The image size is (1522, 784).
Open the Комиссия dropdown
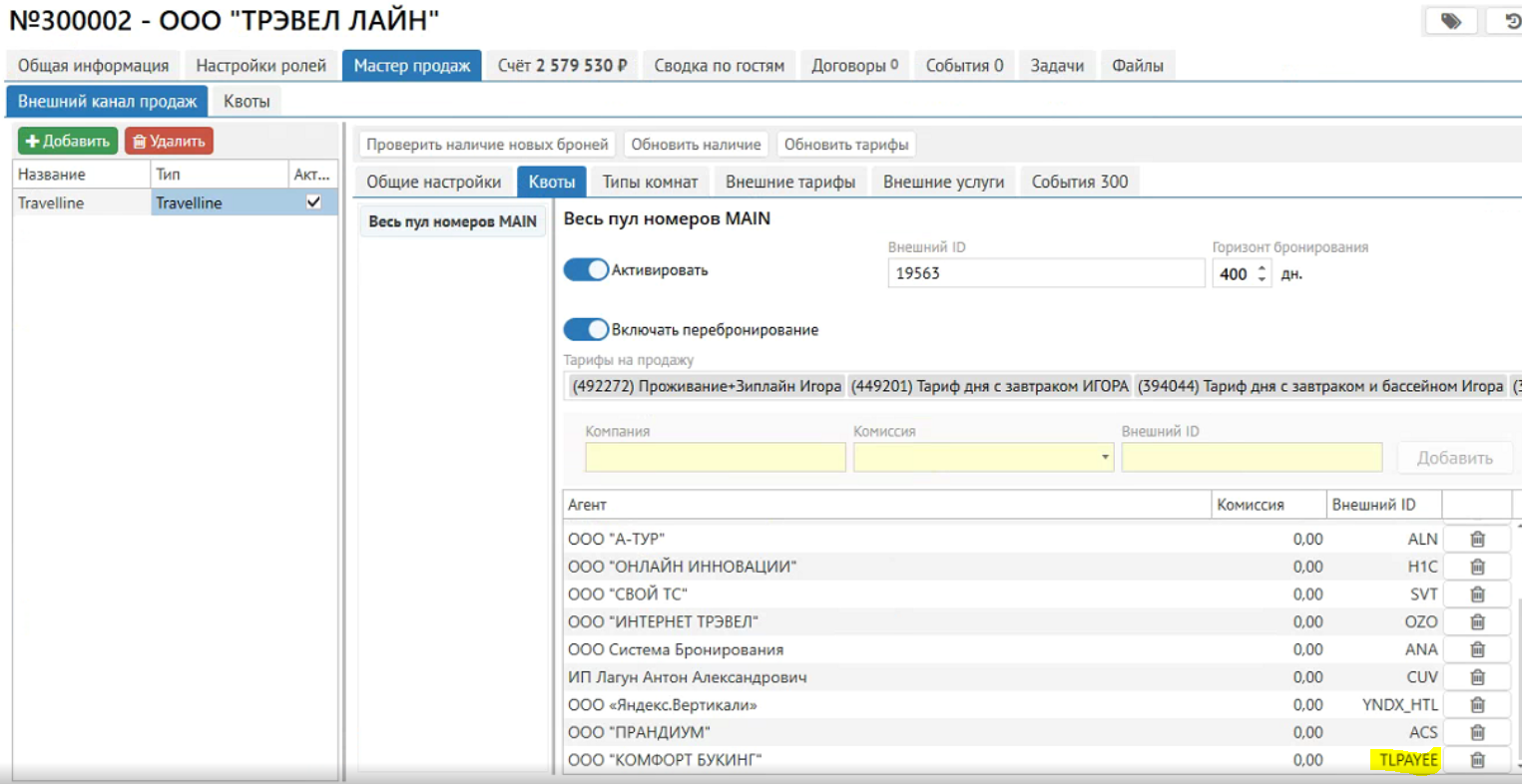[1105, 458]
